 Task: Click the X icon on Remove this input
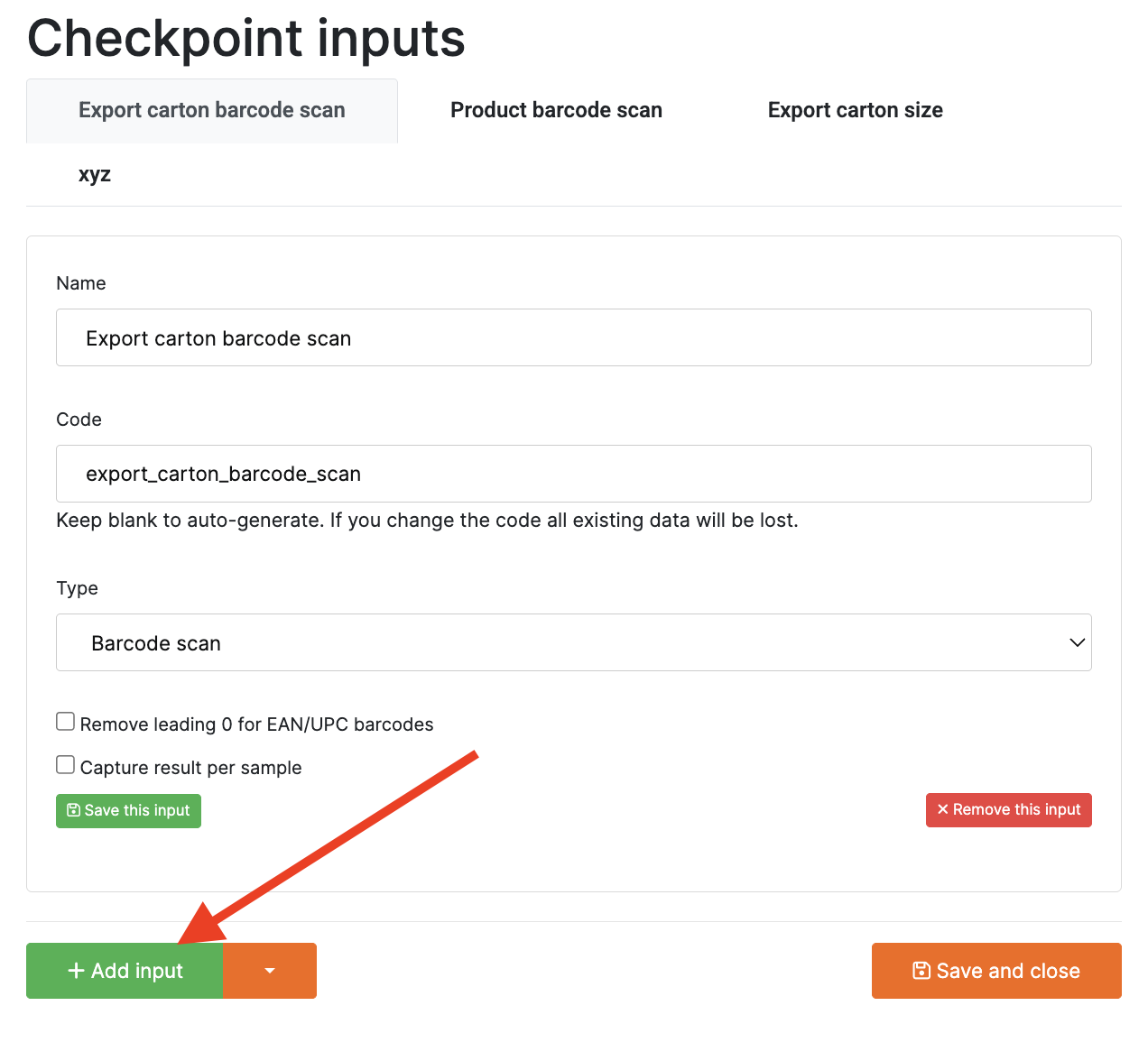tap(942, 809)
